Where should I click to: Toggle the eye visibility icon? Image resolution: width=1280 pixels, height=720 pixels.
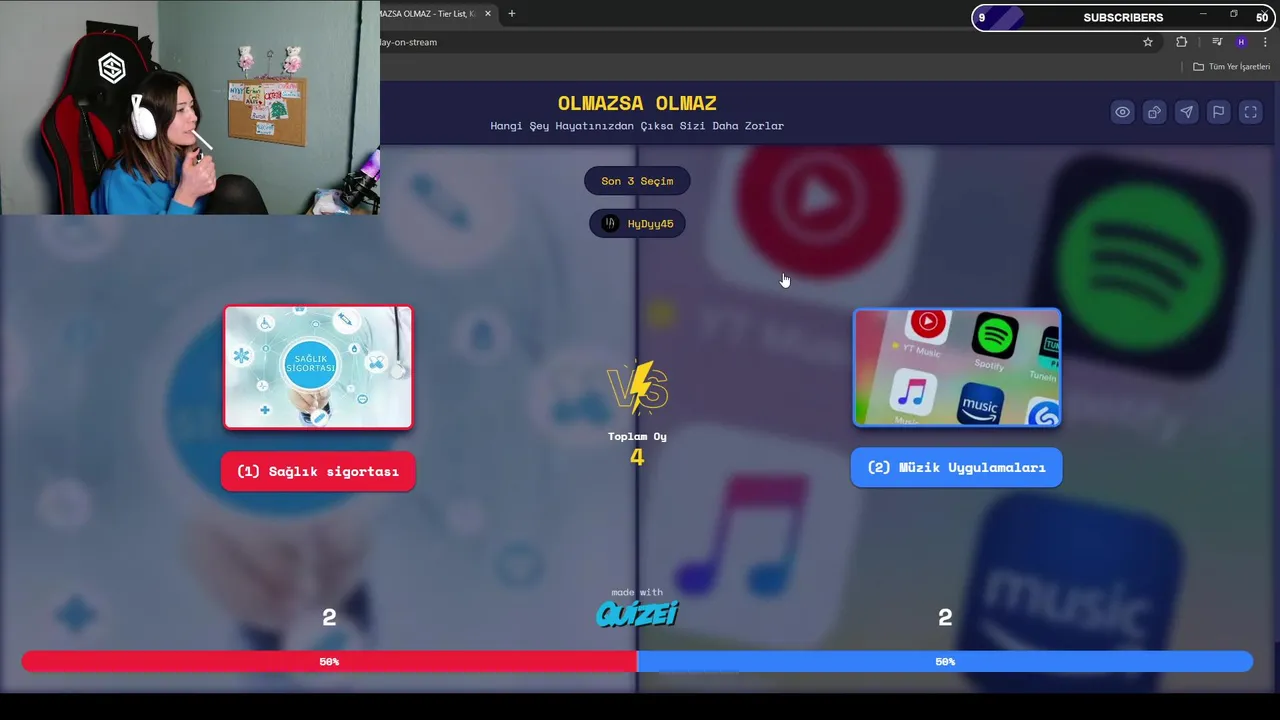click(1122, 112)
